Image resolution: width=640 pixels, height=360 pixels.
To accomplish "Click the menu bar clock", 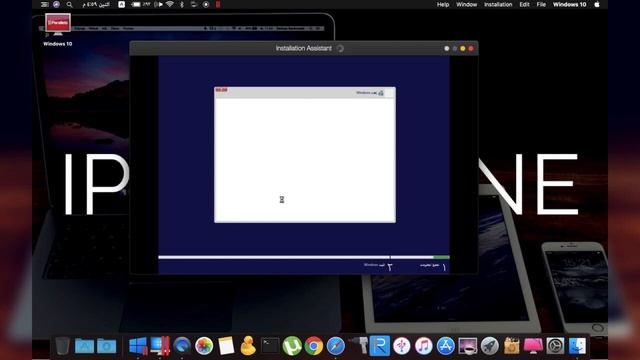I will [x=96, y=4].
